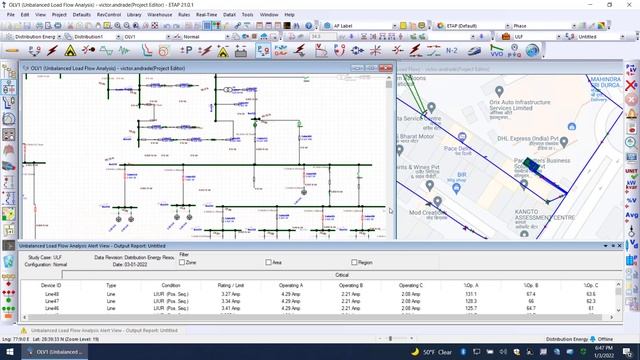Tick the Zone filter checkbox

coord(182,262)
